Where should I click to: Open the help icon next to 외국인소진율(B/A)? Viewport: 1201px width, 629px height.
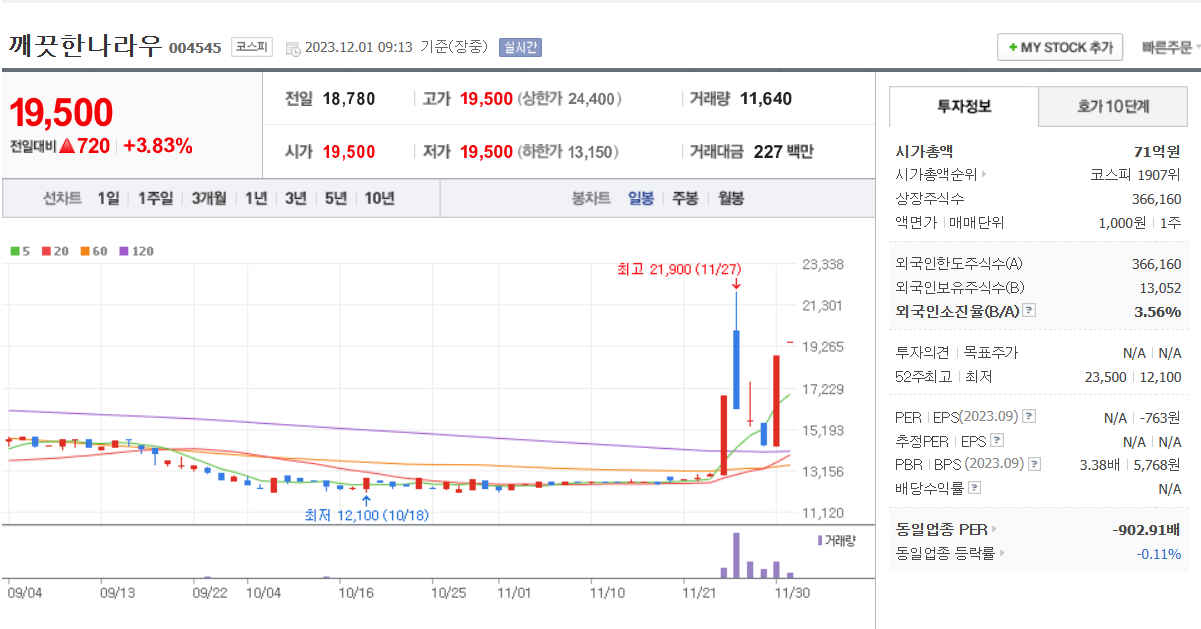pos(1029,311)
